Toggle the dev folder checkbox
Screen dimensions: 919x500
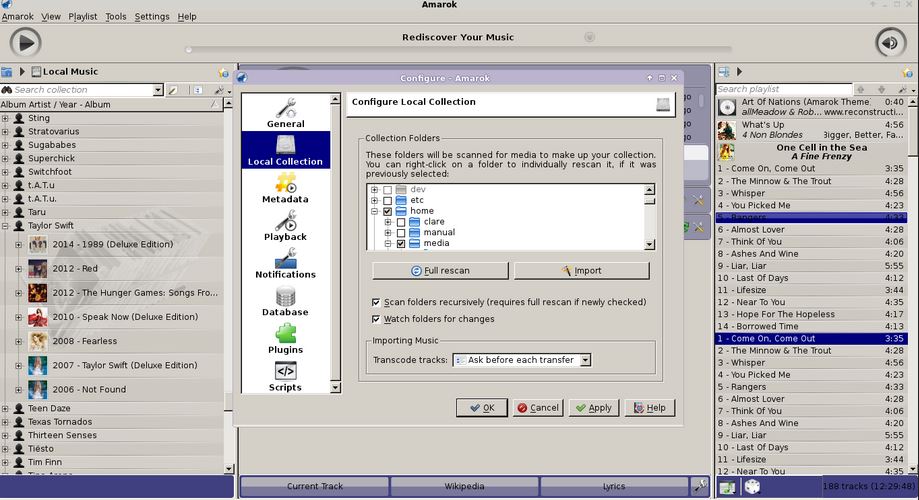point(387,190)
